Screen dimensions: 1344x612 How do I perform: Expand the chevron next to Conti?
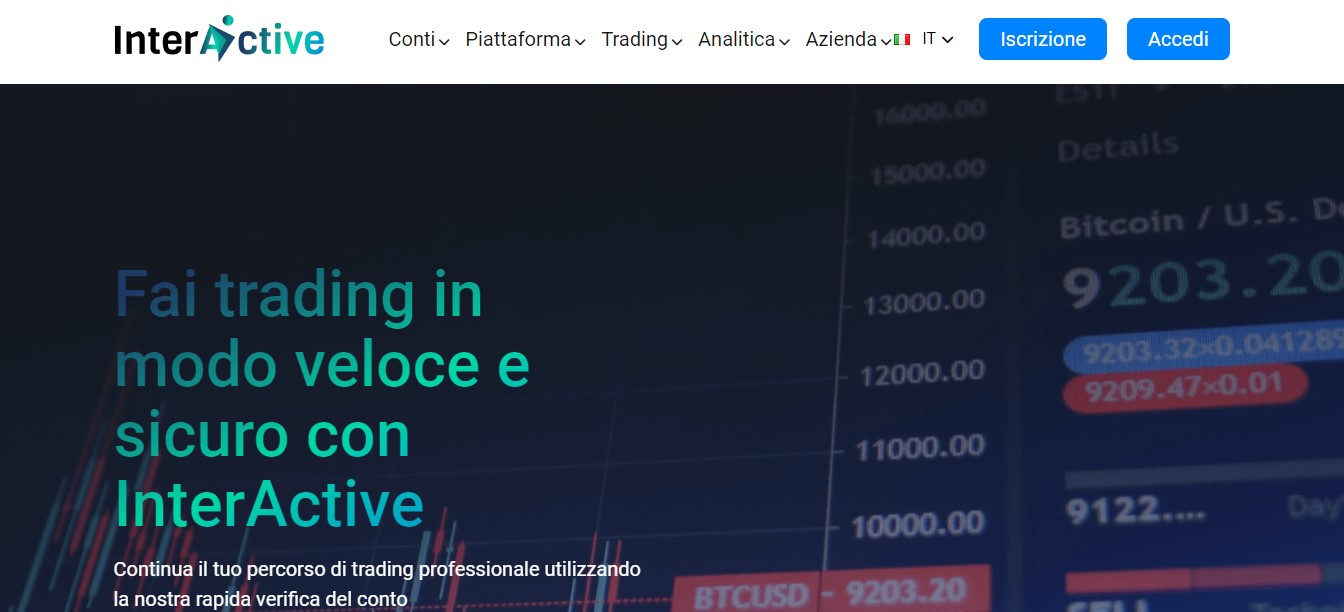pos(444,41)
